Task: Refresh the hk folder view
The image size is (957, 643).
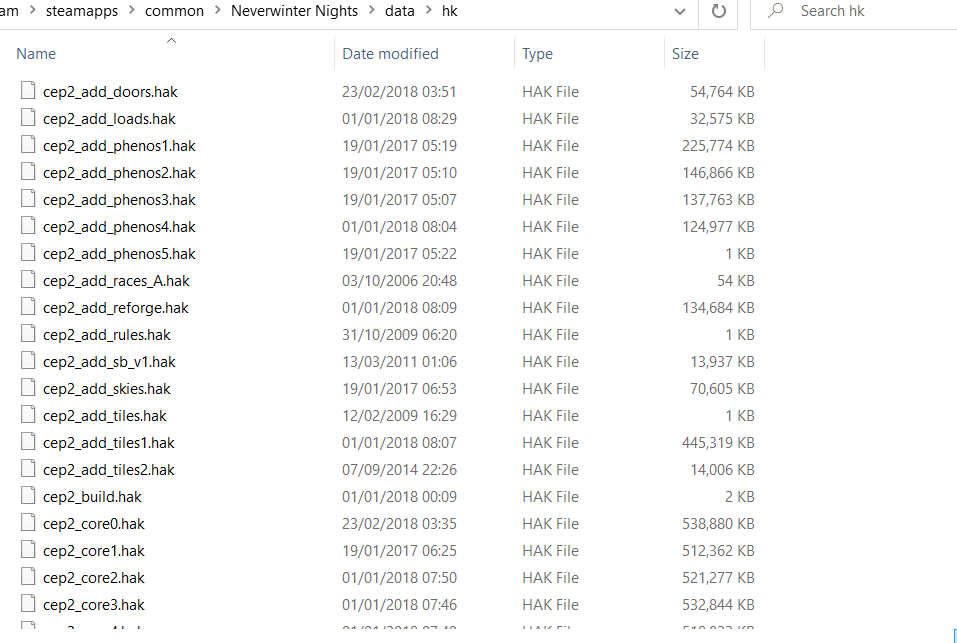Action: [718, 11]
